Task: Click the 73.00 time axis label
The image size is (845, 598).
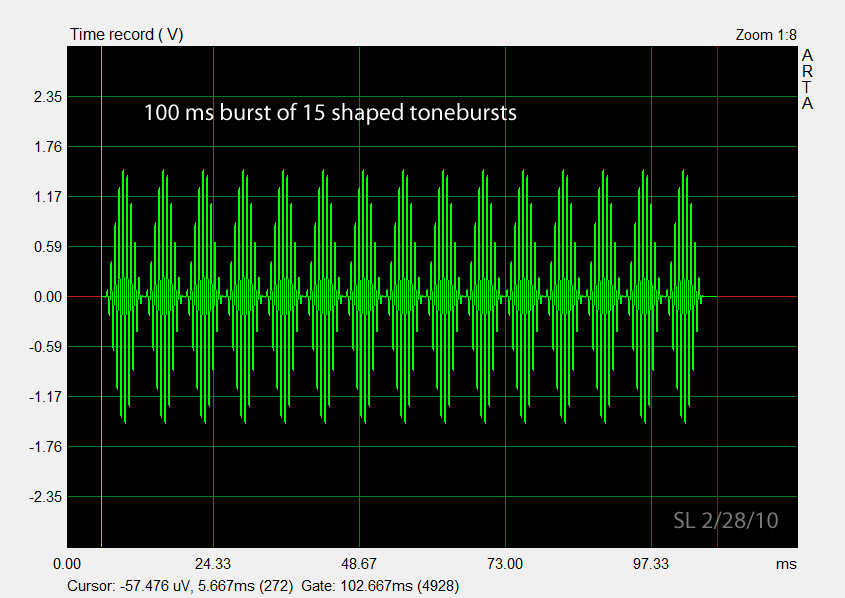Action: click(505, 564)
